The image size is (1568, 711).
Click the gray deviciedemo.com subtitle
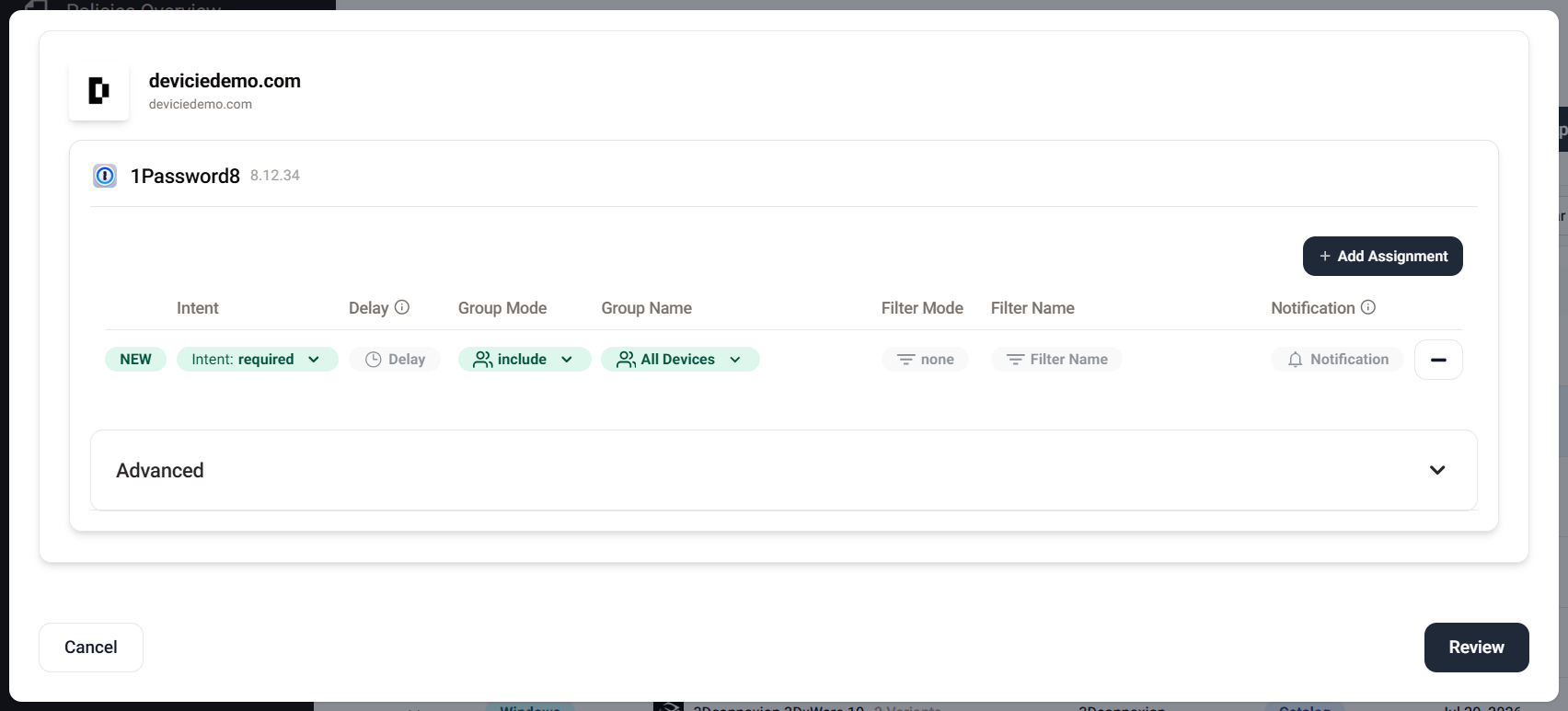(x=201, y=104)
